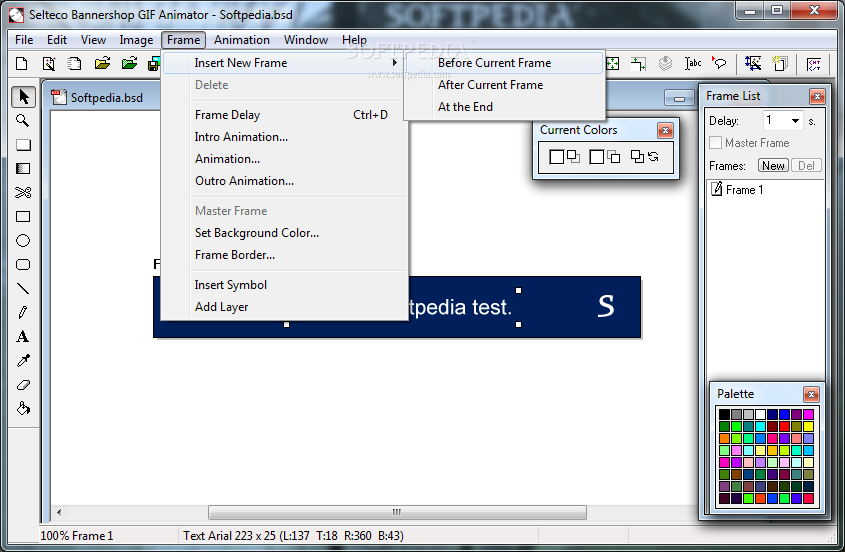The width and height of the screenshot is (845, 552).
Task: Open the View menu
Action: point(93,40)
